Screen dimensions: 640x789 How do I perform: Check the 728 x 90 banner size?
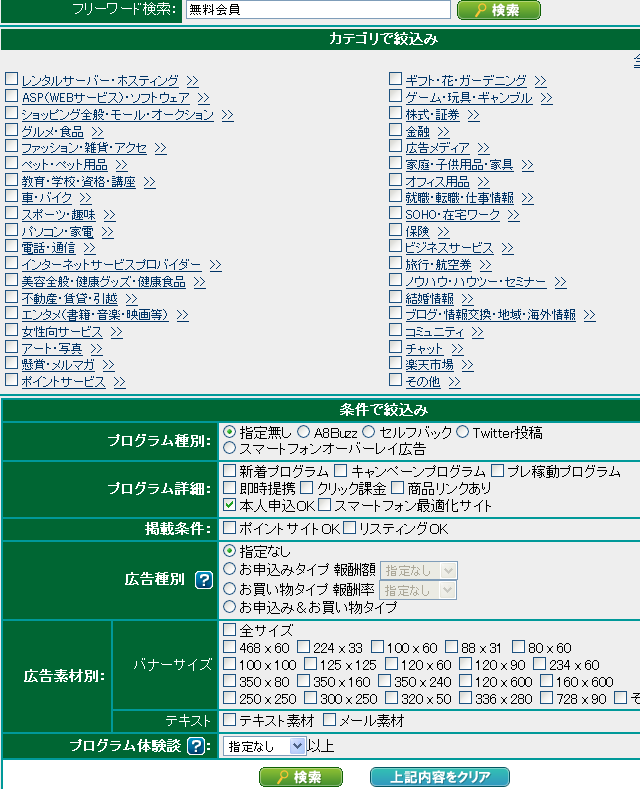point(547,697)
